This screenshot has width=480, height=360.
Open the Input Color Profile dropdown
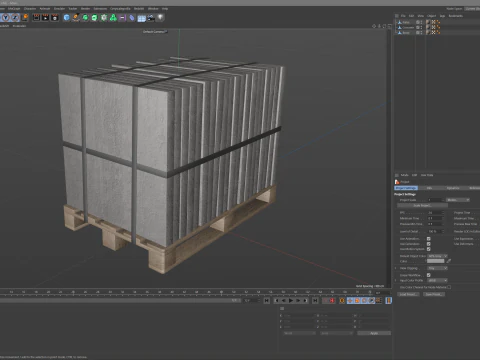coord(437,280)
